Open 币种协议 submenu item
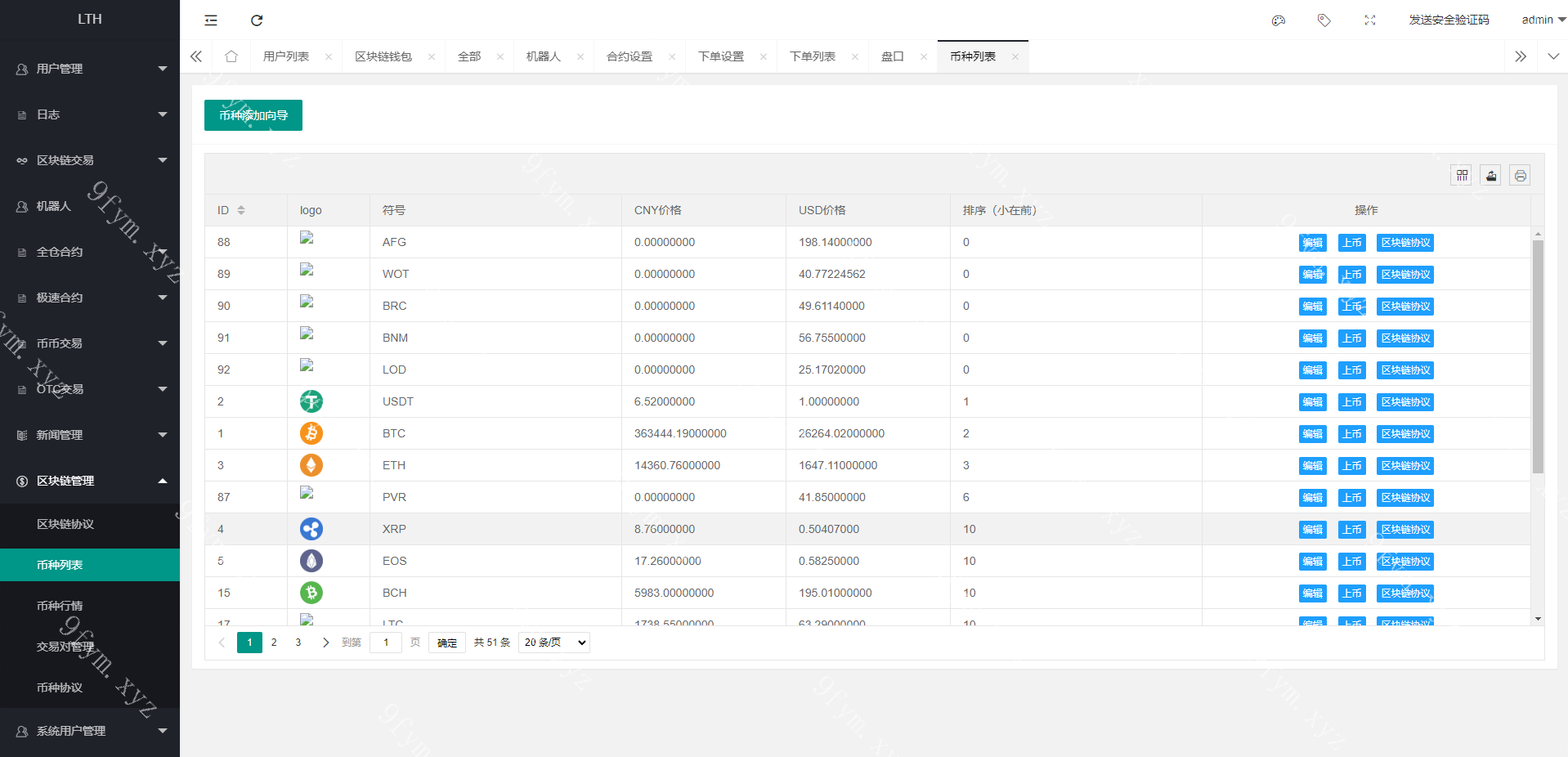1568x757 pixels. 90,688
